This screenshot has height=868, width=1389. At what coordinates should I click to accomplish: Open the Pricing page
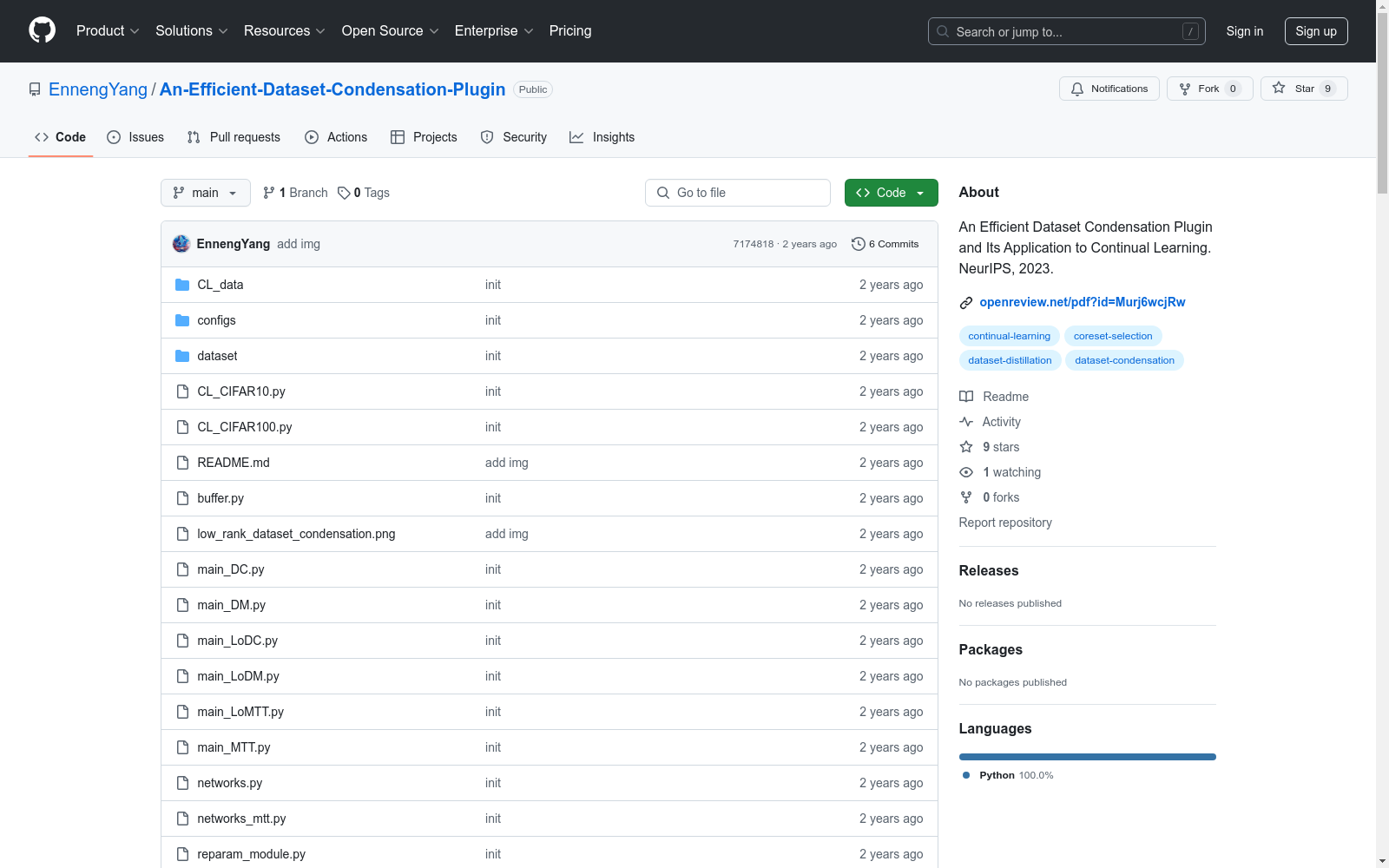570,31
